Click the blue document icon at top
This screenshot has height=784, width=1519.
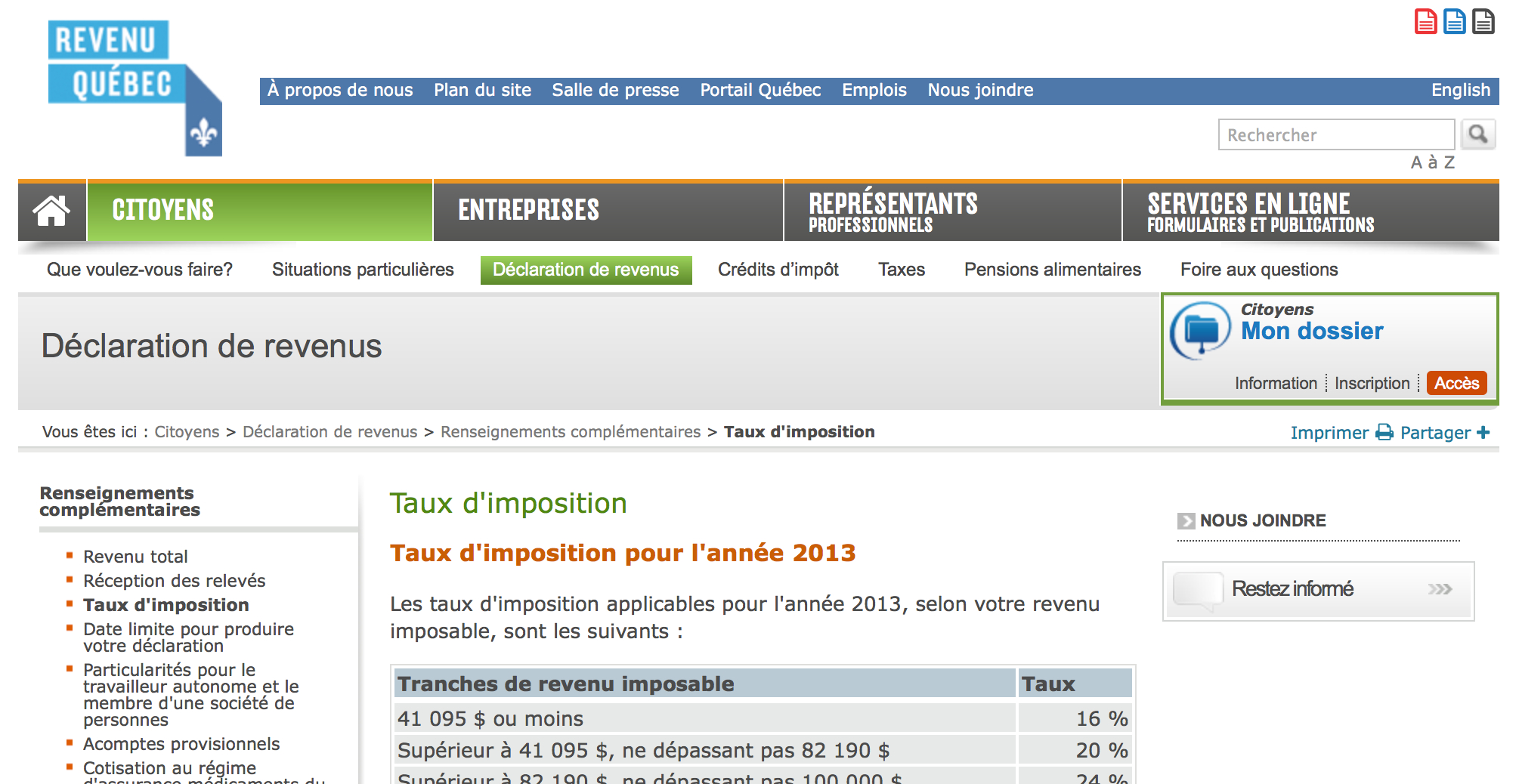1454,22
